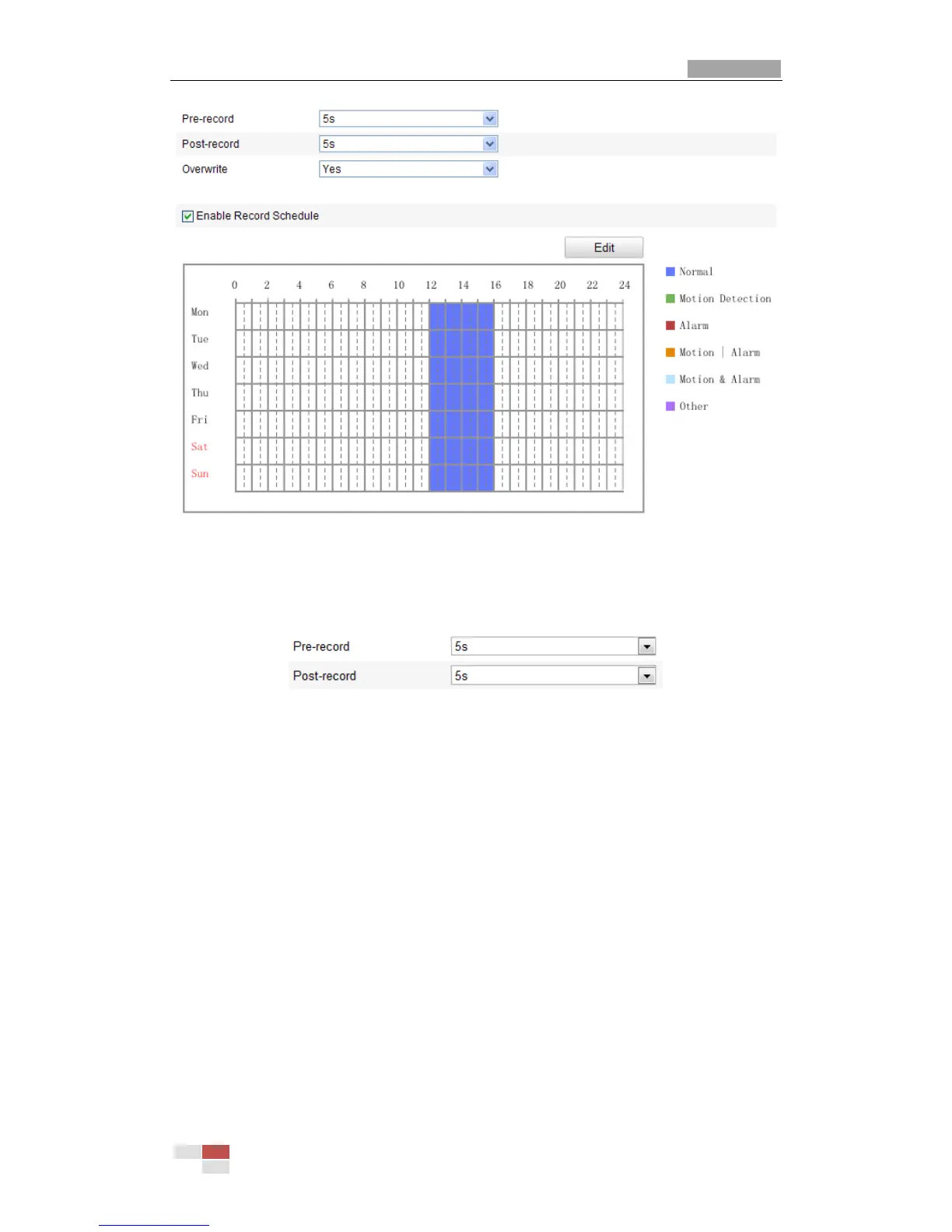The image size is (952, 1232).
Task: Click the lower Post-record label
Action: click(x=324, y=676)
